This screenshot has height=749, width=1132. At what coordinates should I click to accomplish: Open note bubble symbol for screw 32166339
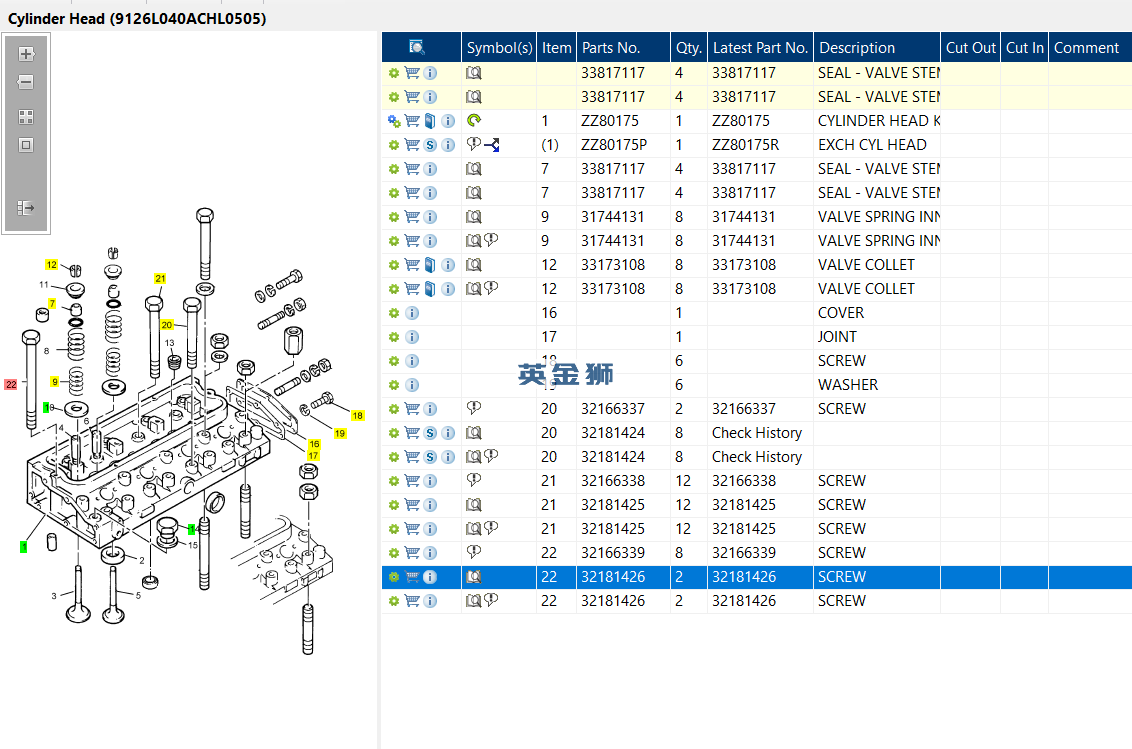click(474, 552)
